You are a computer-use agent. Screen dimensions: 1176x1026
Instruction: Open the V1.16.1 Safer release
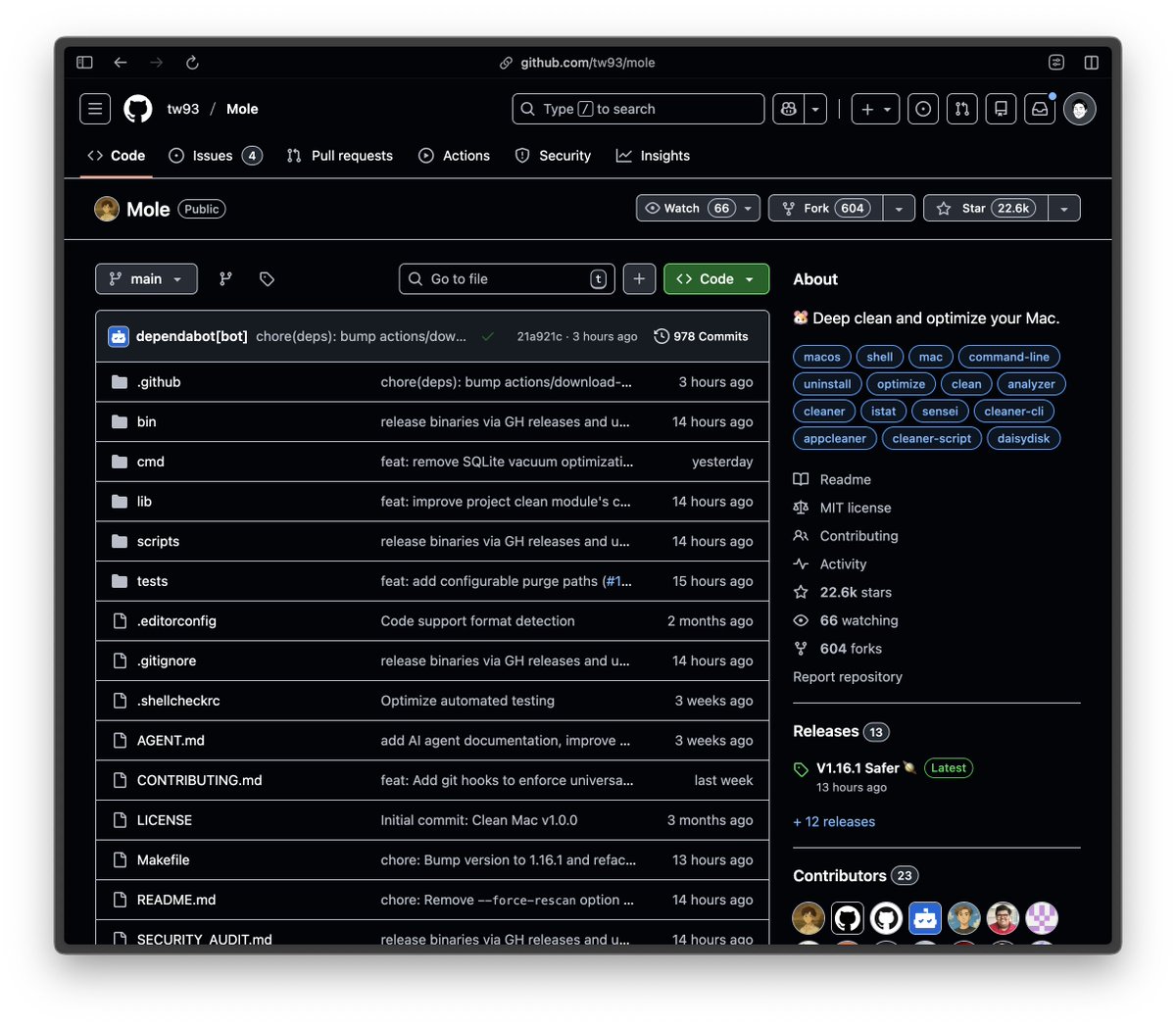(857, 768)
